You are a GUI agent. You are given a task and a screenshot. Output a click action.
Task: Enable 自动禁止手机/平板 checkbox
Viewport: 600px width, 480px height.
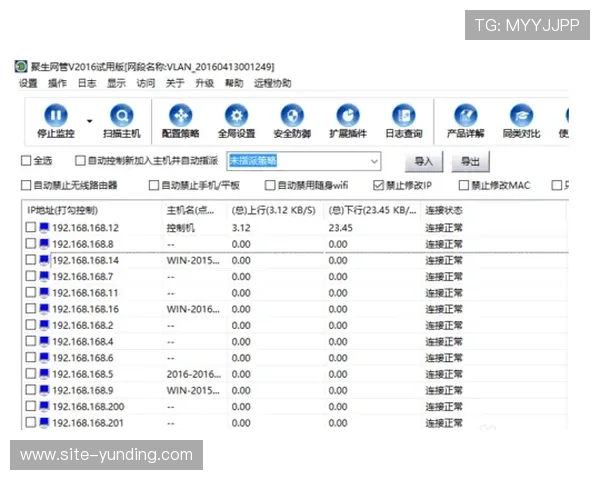click(x=154, y=185)
